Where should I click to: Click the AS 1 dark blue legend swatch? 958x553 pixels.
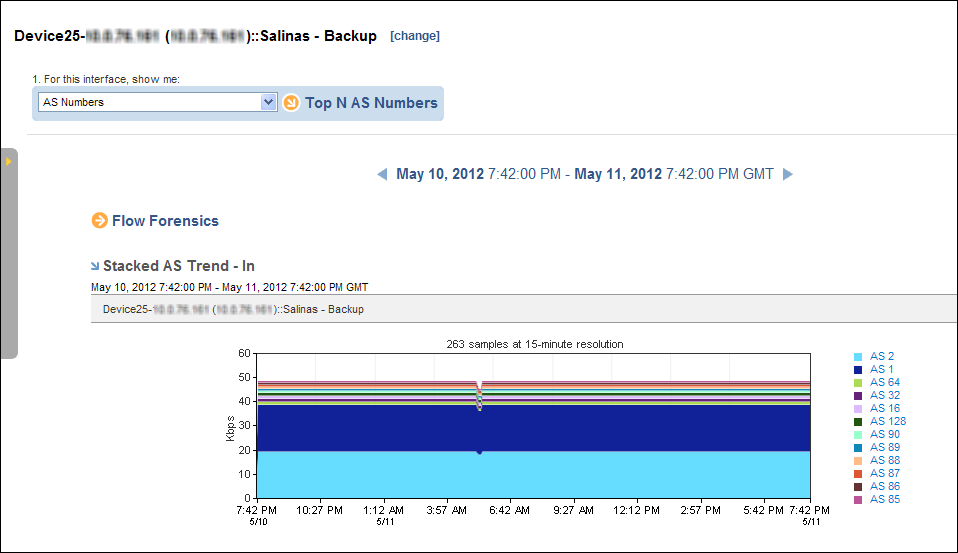point(858,370)
